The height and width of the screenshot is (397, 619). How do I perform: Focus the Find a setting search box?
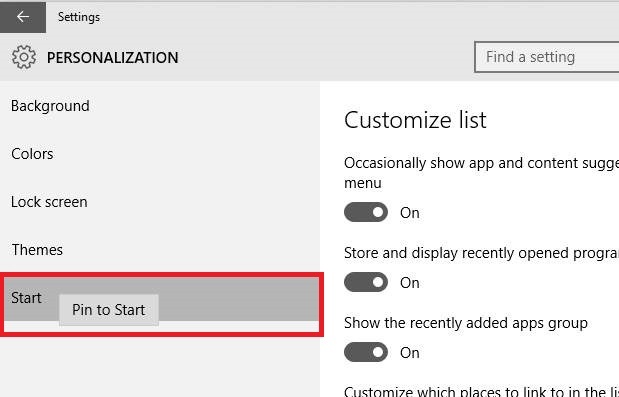pos(547,57)
